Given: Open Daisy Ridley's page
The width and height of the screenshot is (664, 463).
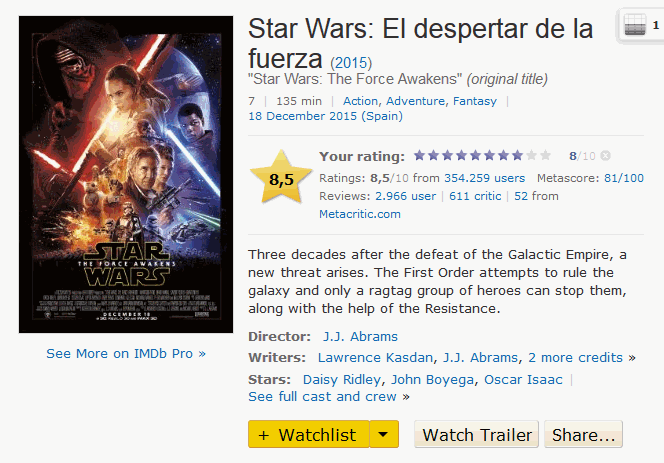Looking at the screenshot, I should coord(342,379).
